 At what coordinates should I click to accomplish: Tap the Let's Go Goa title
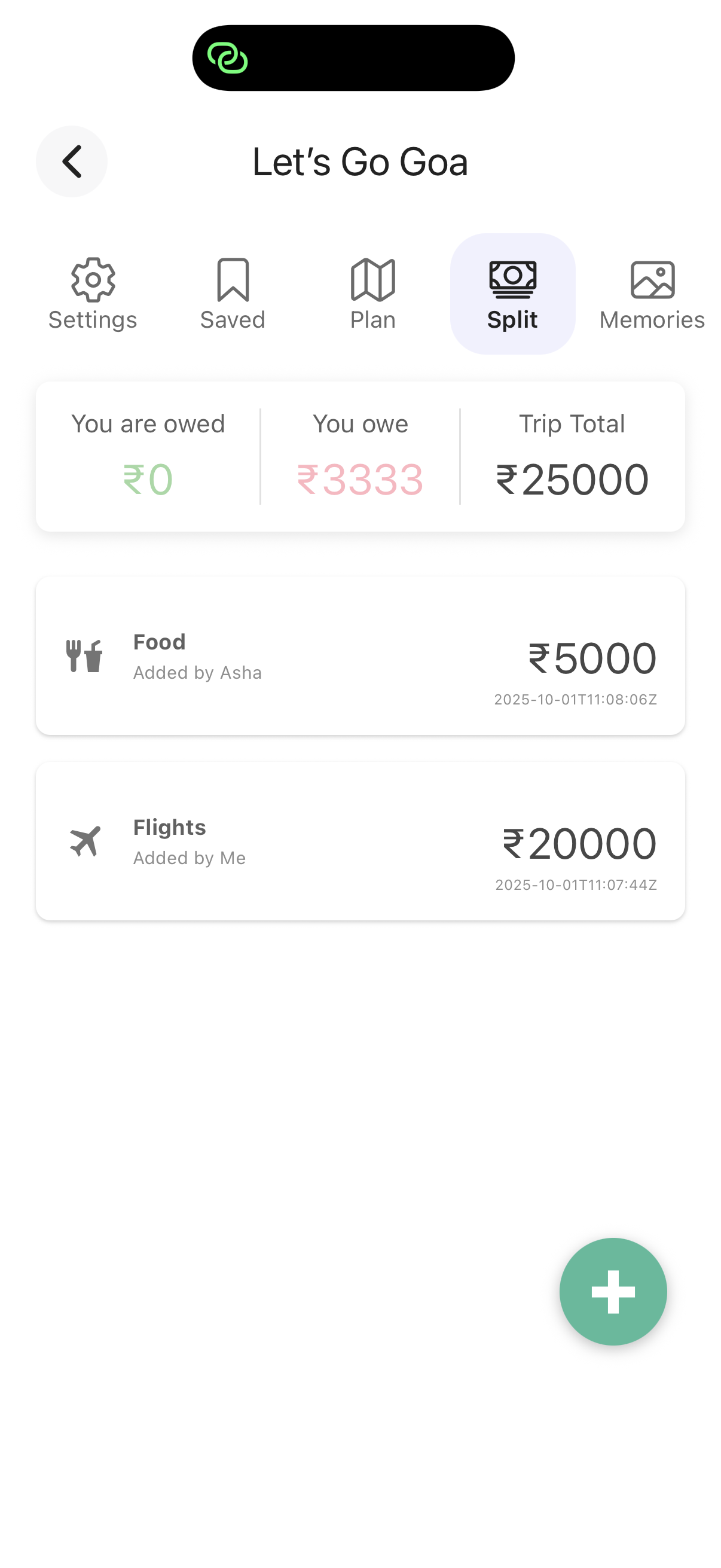coord(360,162)
